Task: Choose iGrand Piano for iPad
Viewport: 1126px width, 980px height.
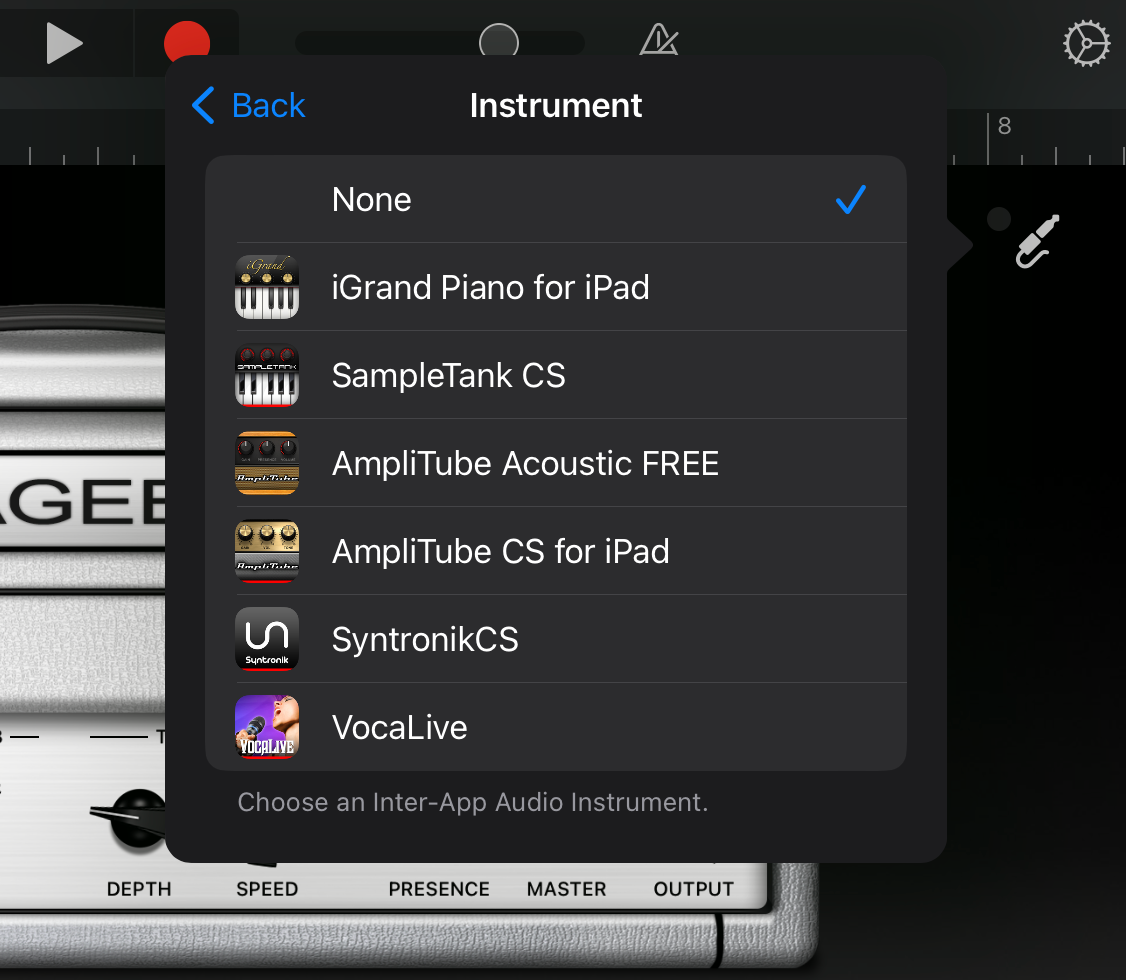Action: [556, 287]
